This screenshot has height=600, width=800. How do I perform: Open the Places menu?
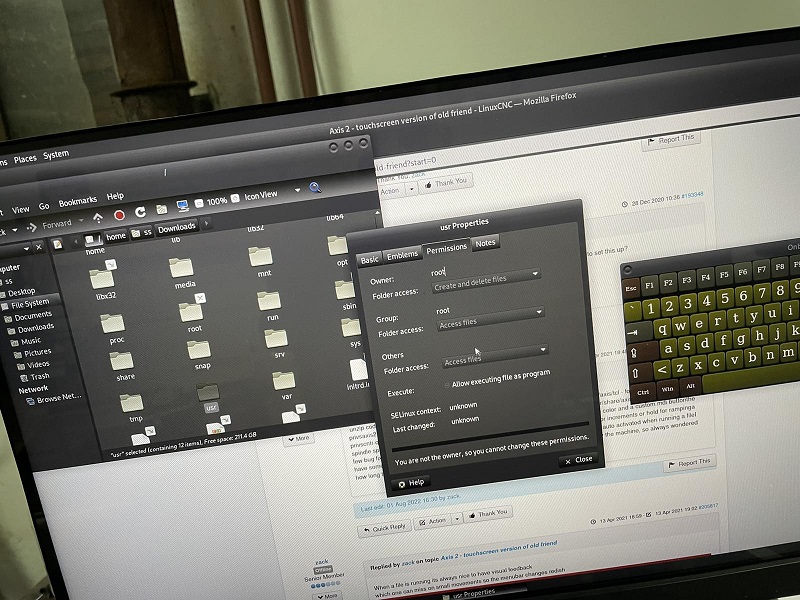coord(25,159)
